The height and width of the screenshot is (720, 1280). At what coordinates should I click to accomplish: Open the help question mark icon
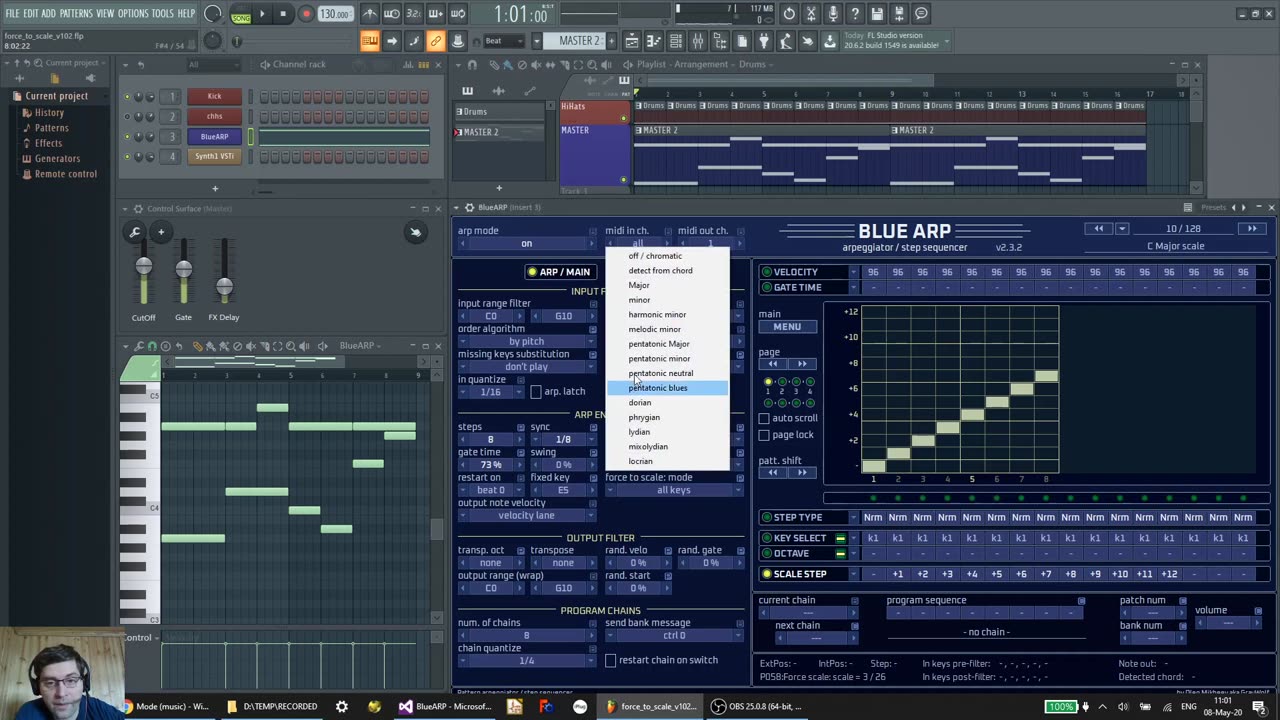tap(855, 14)
